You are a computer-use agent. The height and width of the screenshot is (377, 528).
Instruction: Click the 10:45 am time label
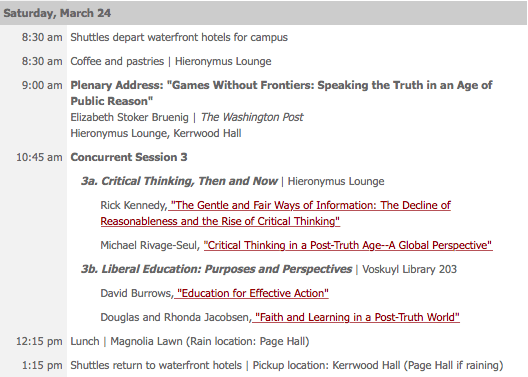[x=39, y=157]
